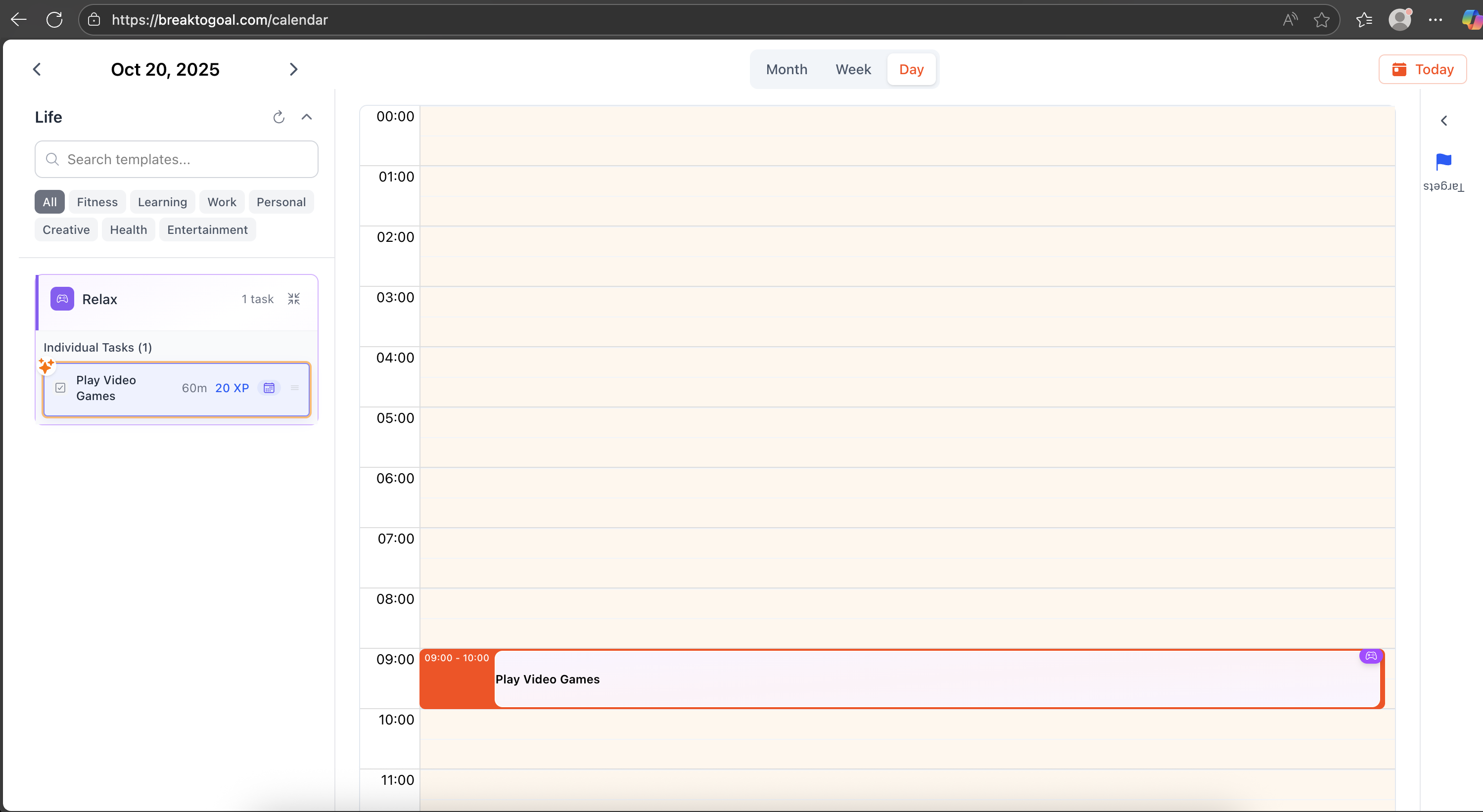Jump to Today
1483x812 pixels.
[x=1422, y=69]
